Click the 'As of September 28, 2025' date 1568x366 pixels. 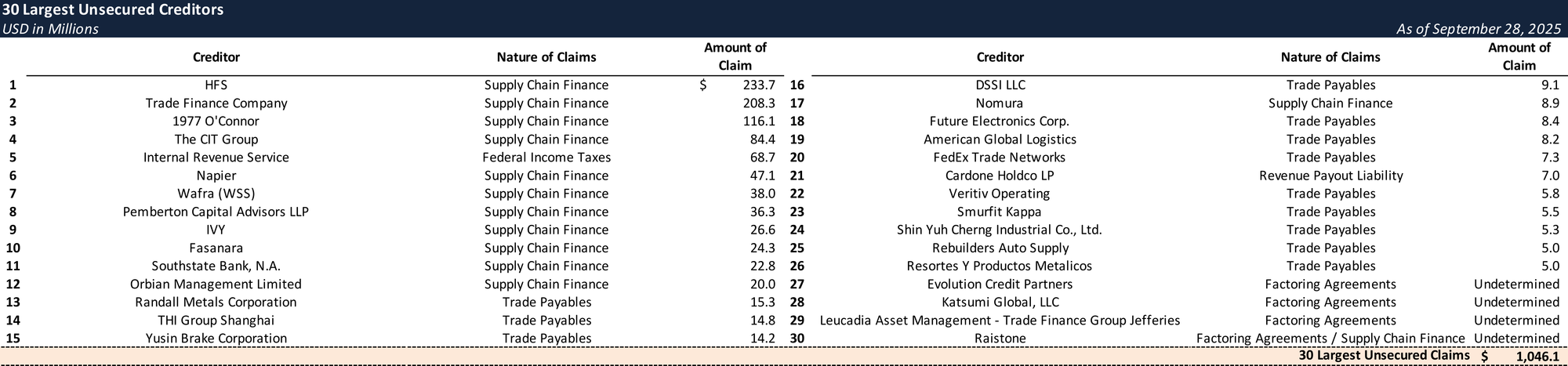(1479, 29)
